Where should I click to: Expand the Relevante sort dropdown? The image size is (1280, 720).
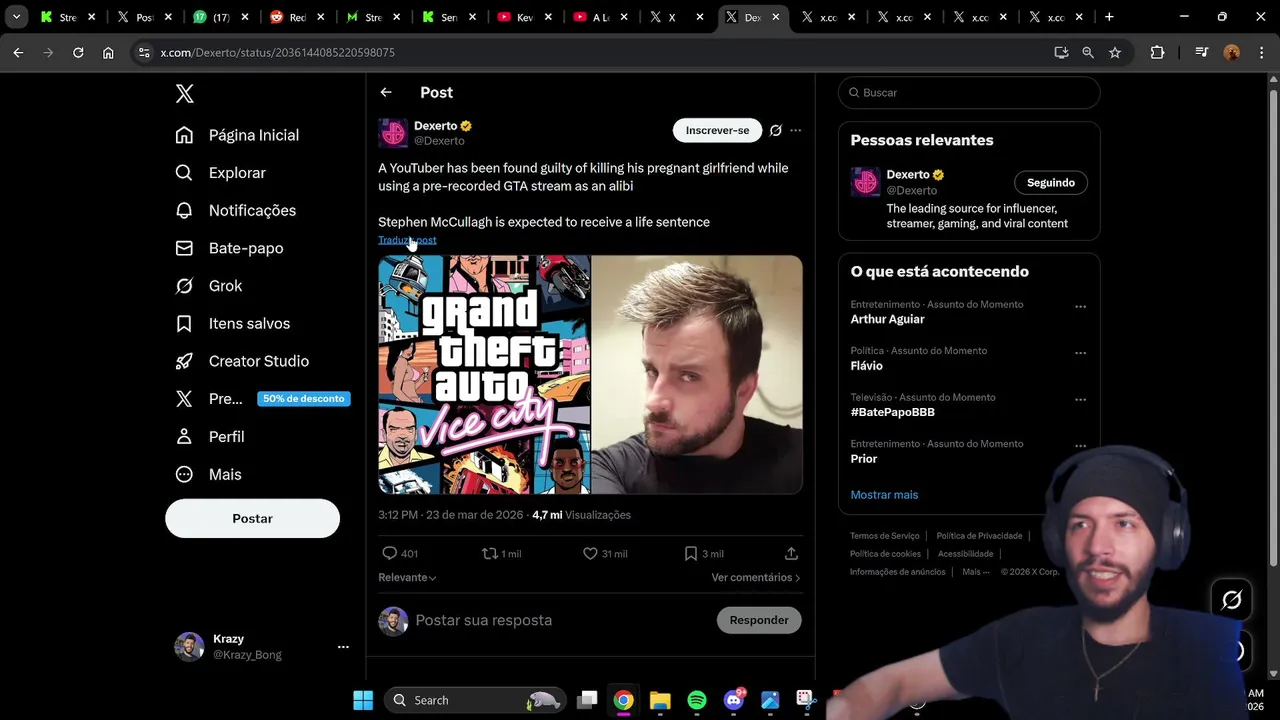coord(407,577)
